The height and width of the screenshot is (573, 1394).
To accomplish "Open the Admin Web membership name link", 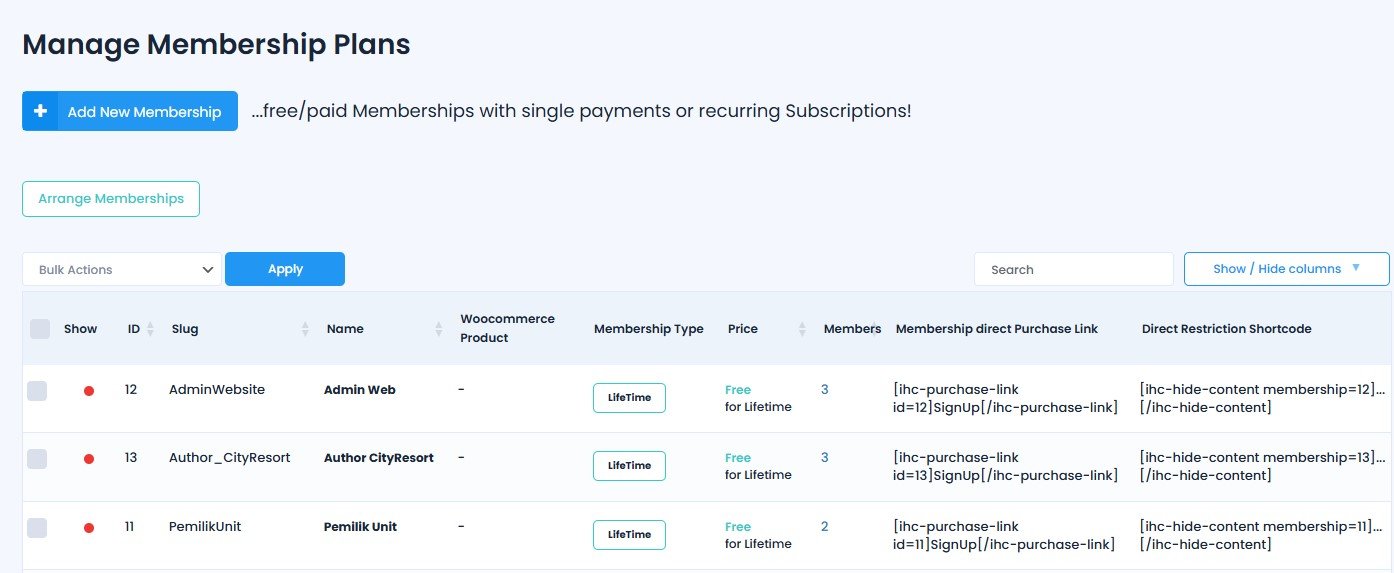I will click(360, 390).
